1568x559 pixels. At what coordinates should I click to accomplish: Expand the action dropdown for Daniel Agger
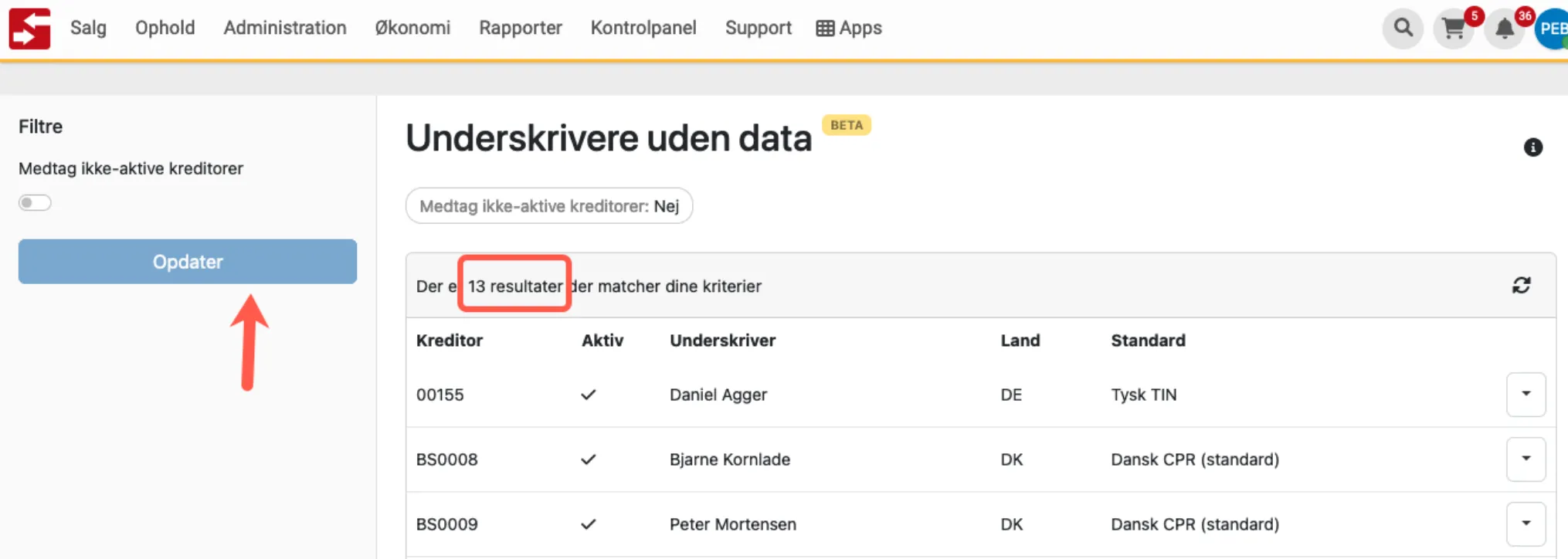coord(1526,395)
